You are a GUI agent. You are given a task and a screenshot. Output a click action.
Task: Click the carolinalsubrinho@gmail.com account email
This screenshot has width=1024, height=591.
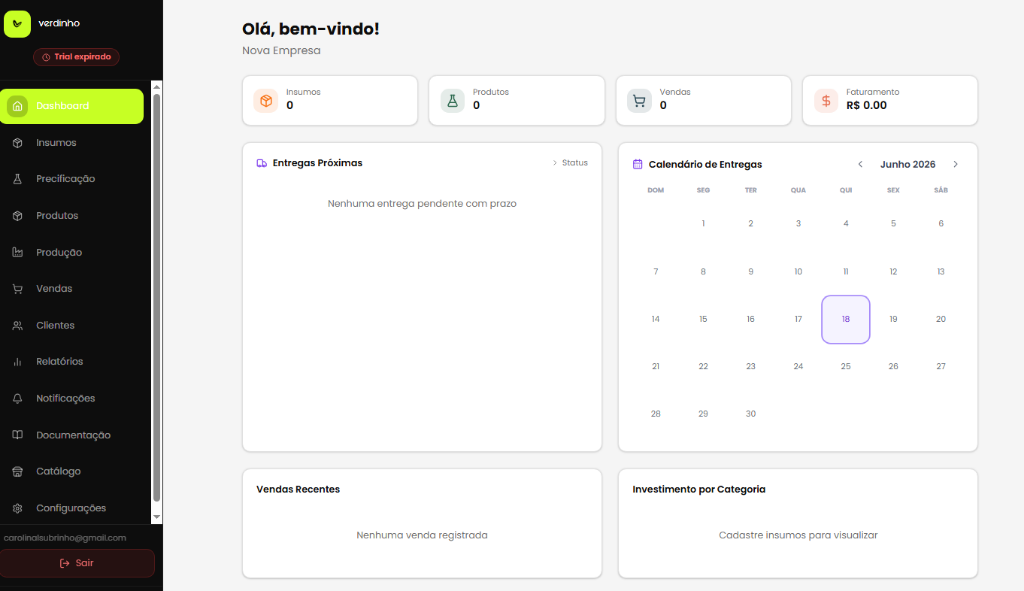65,538
